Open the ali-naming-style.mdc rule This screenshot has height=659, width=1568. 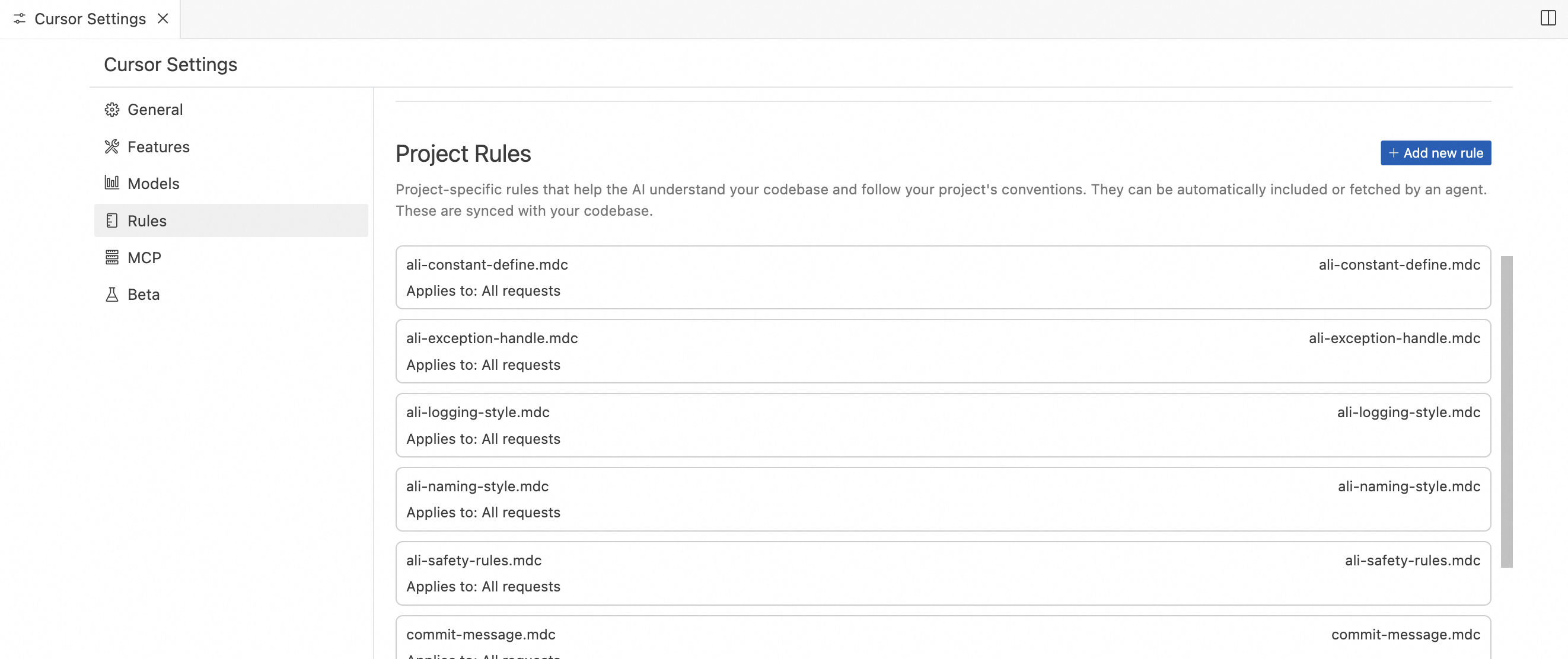pyautogui.click(x=477, y=486)
